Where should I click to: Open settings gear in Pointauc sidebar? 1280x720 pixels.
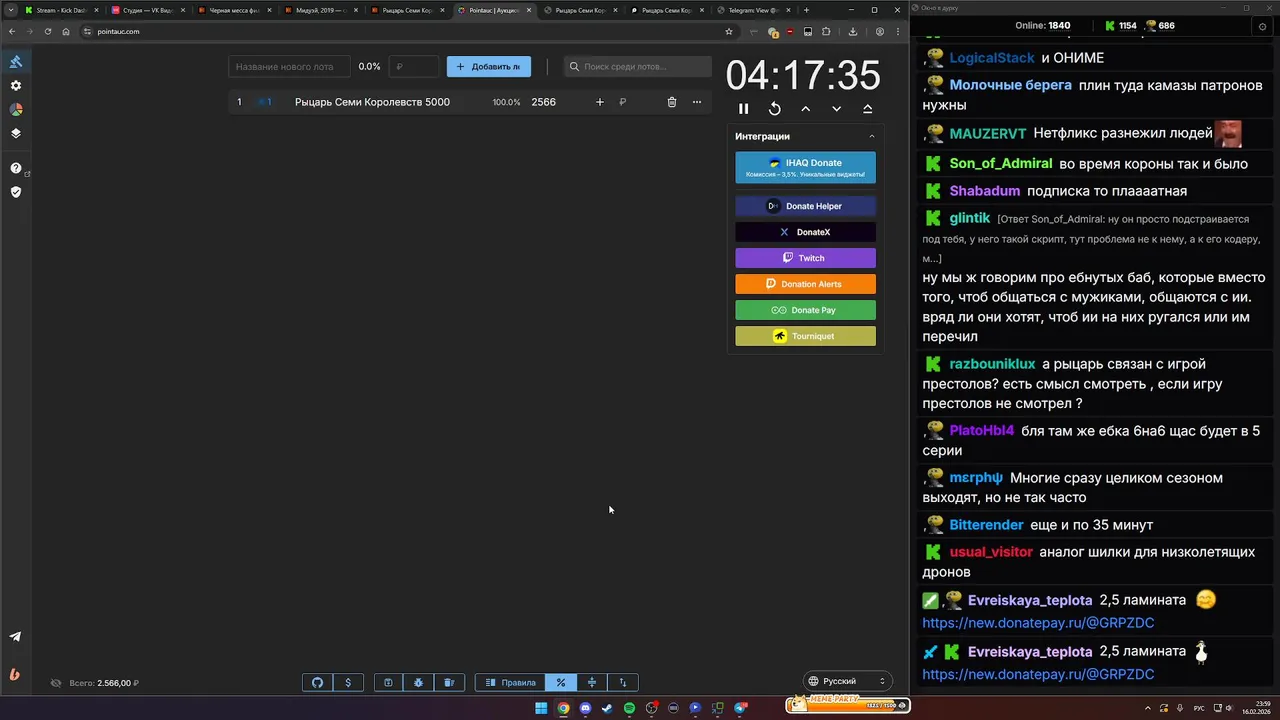16,86
